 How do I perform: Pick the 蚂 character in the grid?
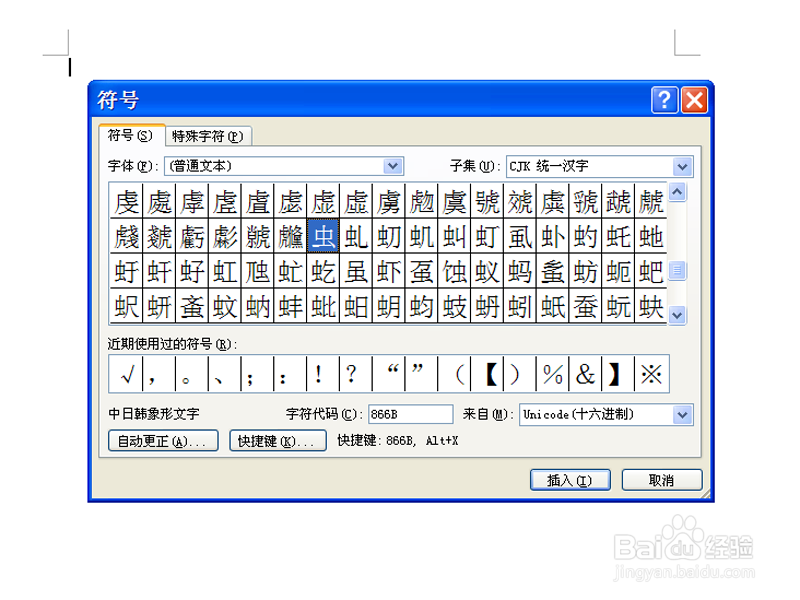click(x=519, y=271)
